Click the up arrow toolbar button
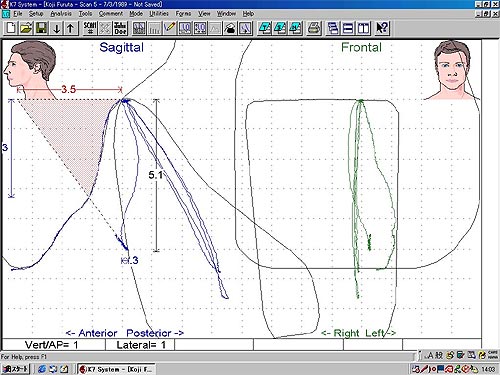500x375 pixels. [71, 28]
